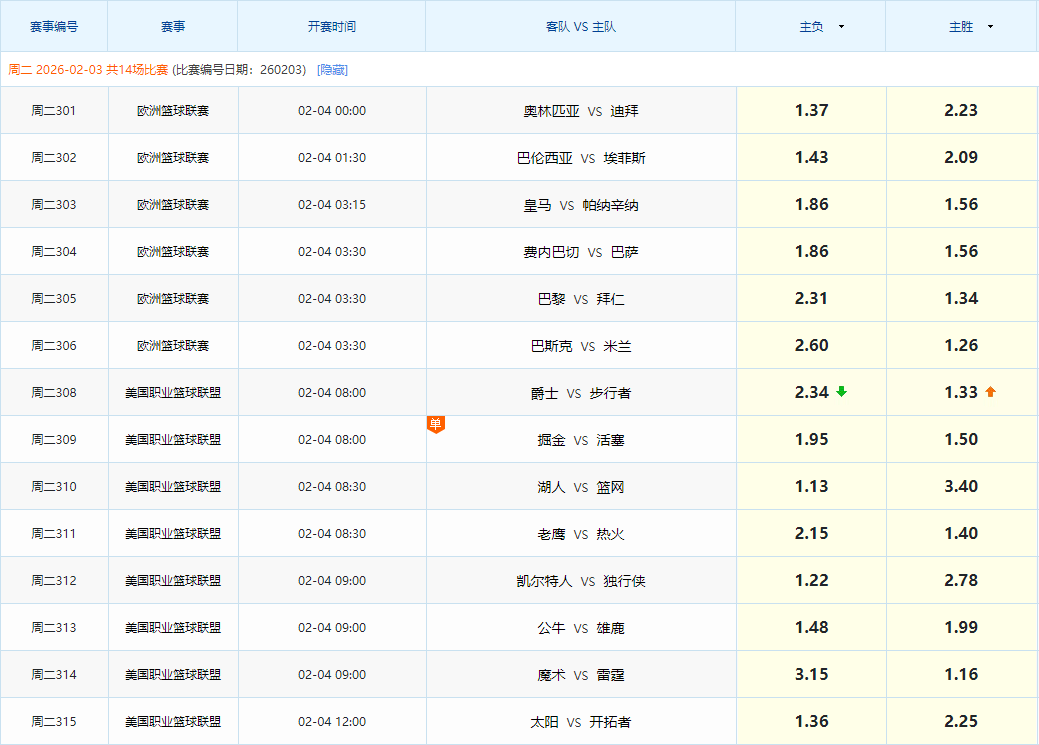This screenshot has width=1039, height=745.
Task: Select 主负 odds 2.15 for 老鹰 vs 热火
Action: pyautogui.click(x=812, y=534)
